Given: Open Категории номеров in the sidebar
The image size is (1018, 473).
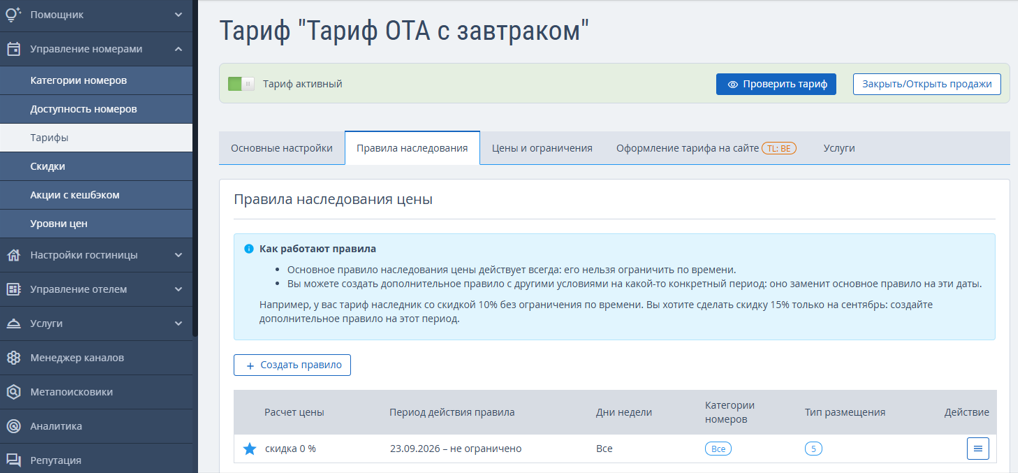Looking at the screenshot, I should tap(96, 80).
